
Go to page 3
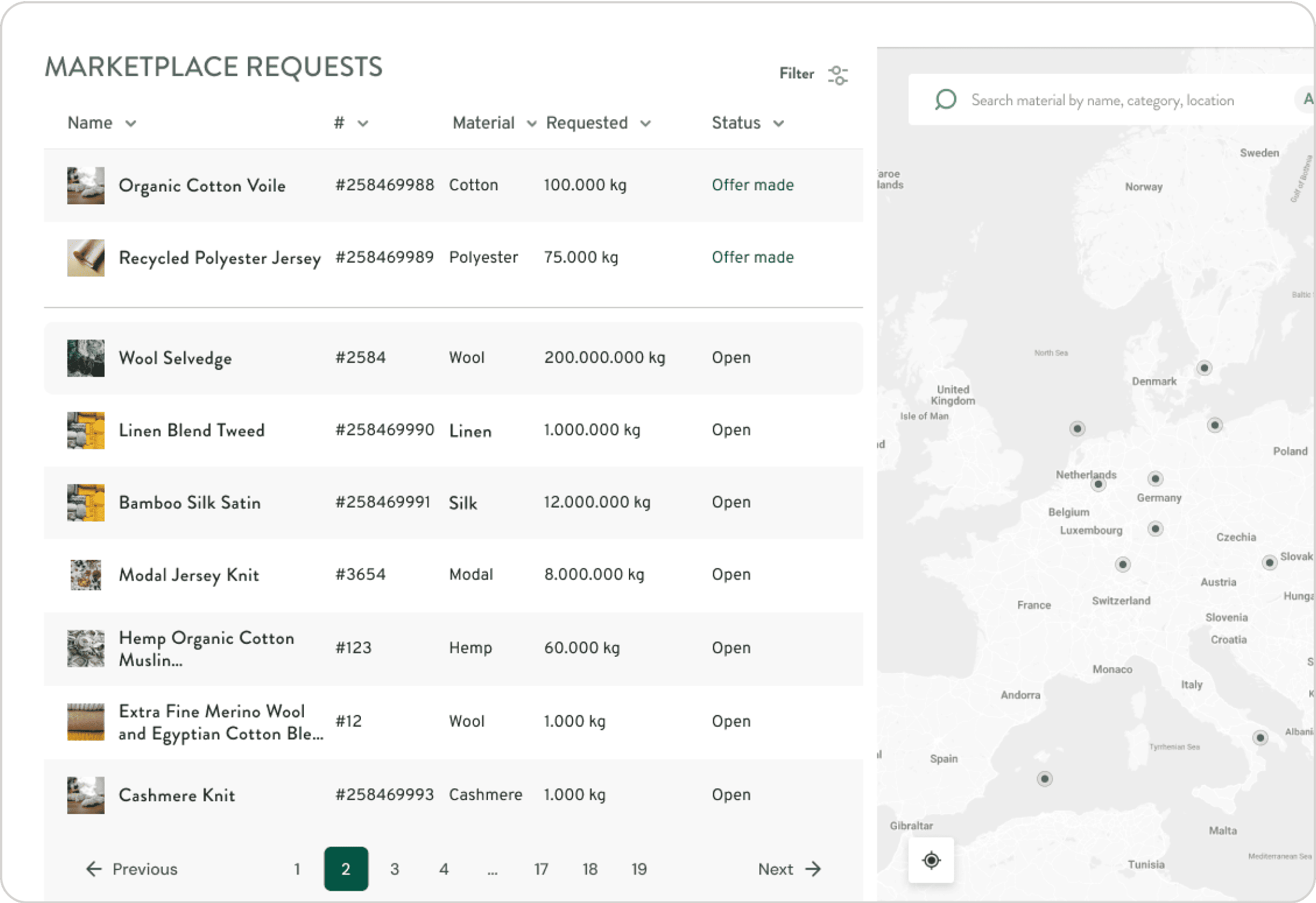pos(394,868)
